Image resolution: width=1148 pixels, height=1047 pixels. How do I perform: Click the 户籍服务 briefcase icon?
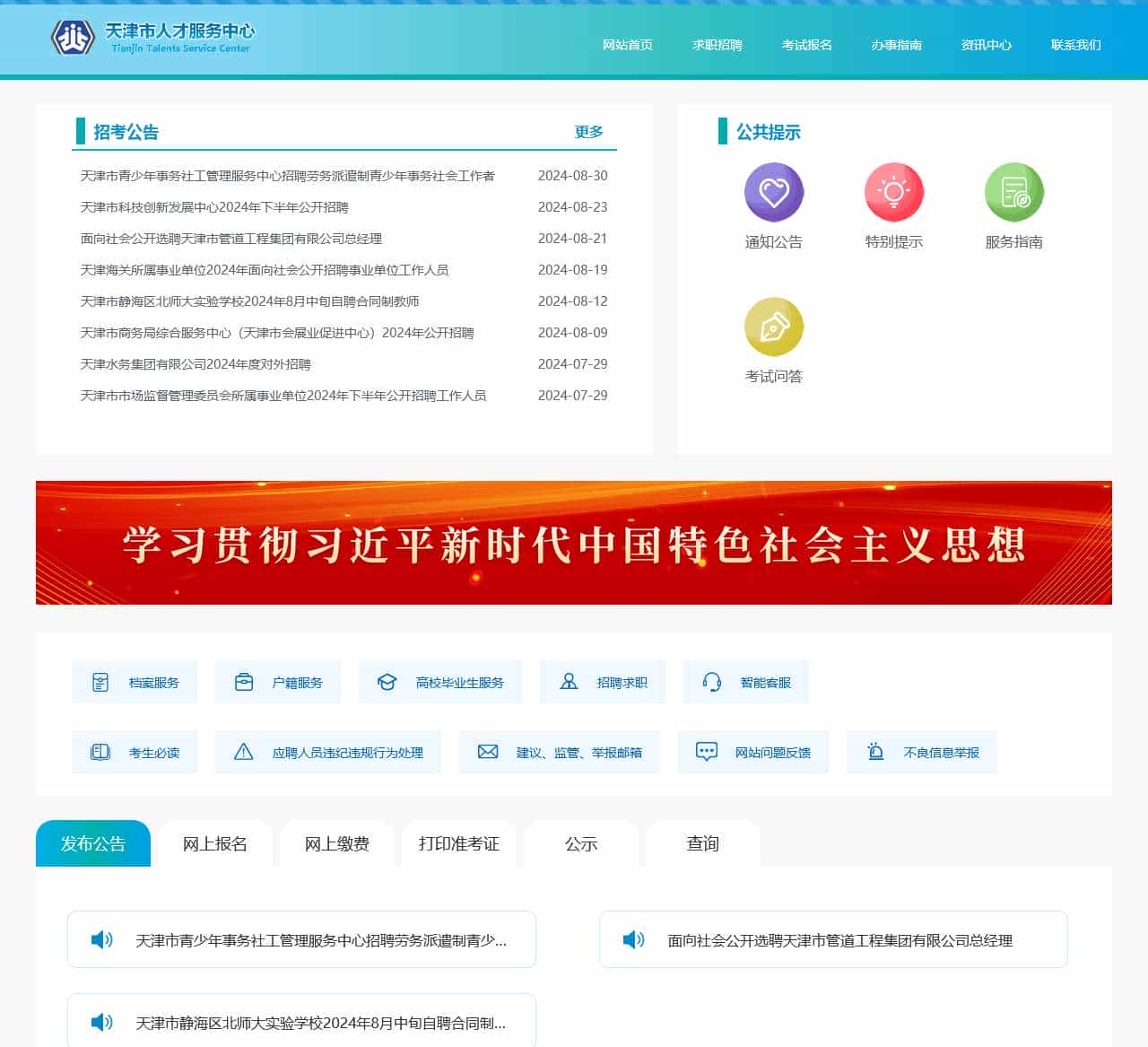(244, 682)
